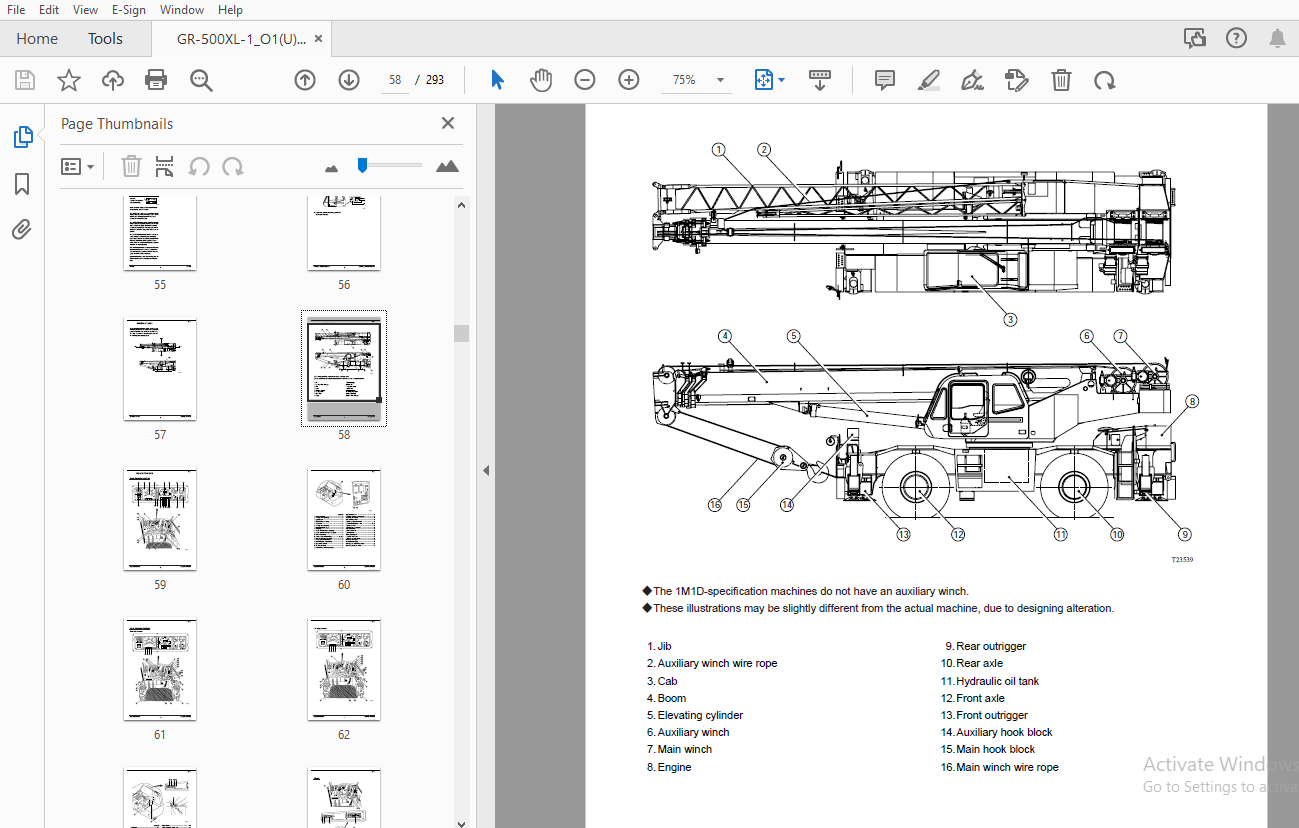
Task: Open Page Thumbnails sidebar panel icon
Action: (x=23, y=137)
